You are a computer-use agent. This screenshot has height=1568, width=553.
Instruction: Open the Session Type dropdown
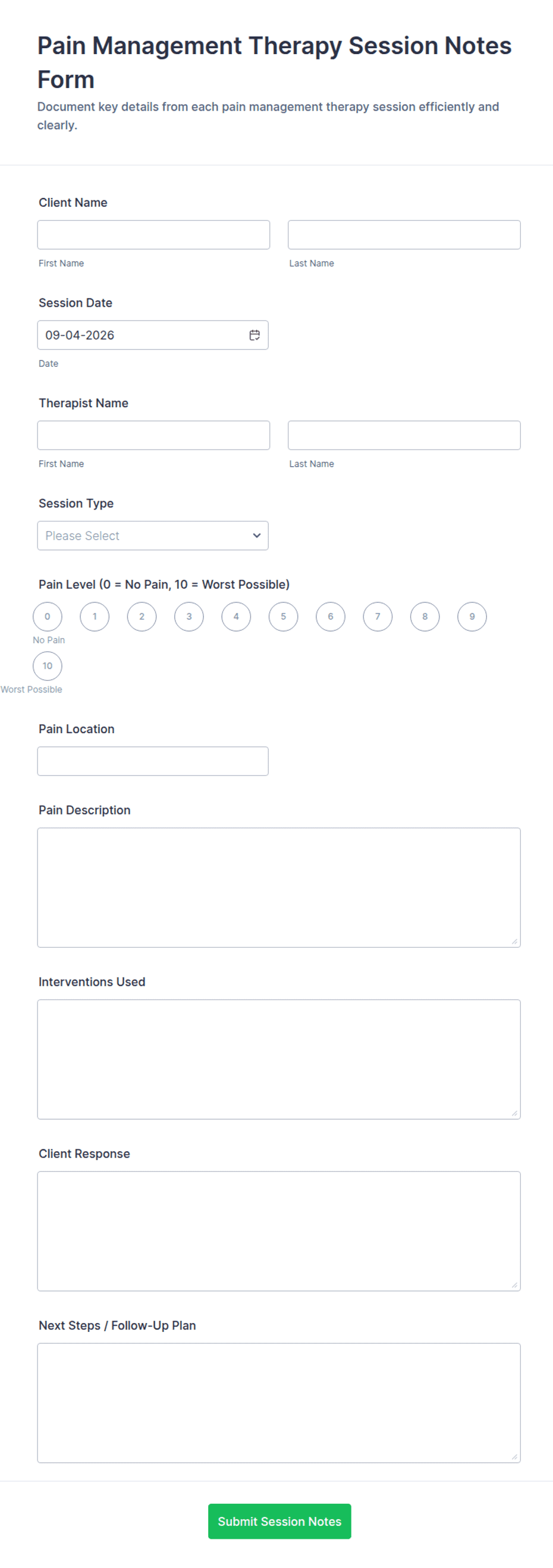(153, 536)
